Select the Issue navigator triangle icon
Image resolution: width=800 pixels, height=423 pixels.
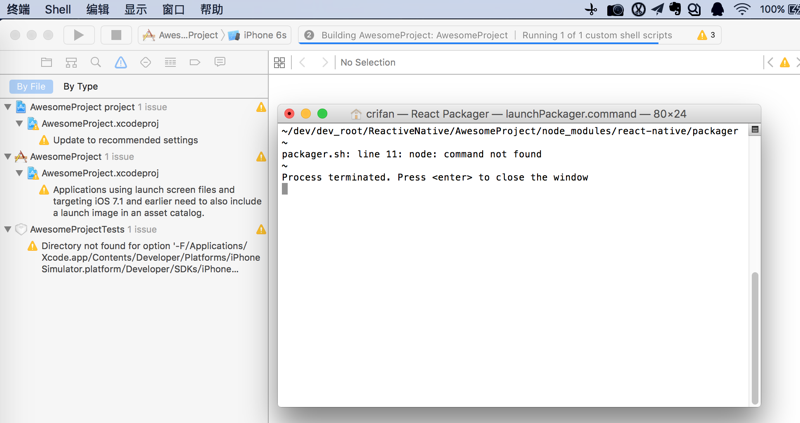click(x=120, y=62)
